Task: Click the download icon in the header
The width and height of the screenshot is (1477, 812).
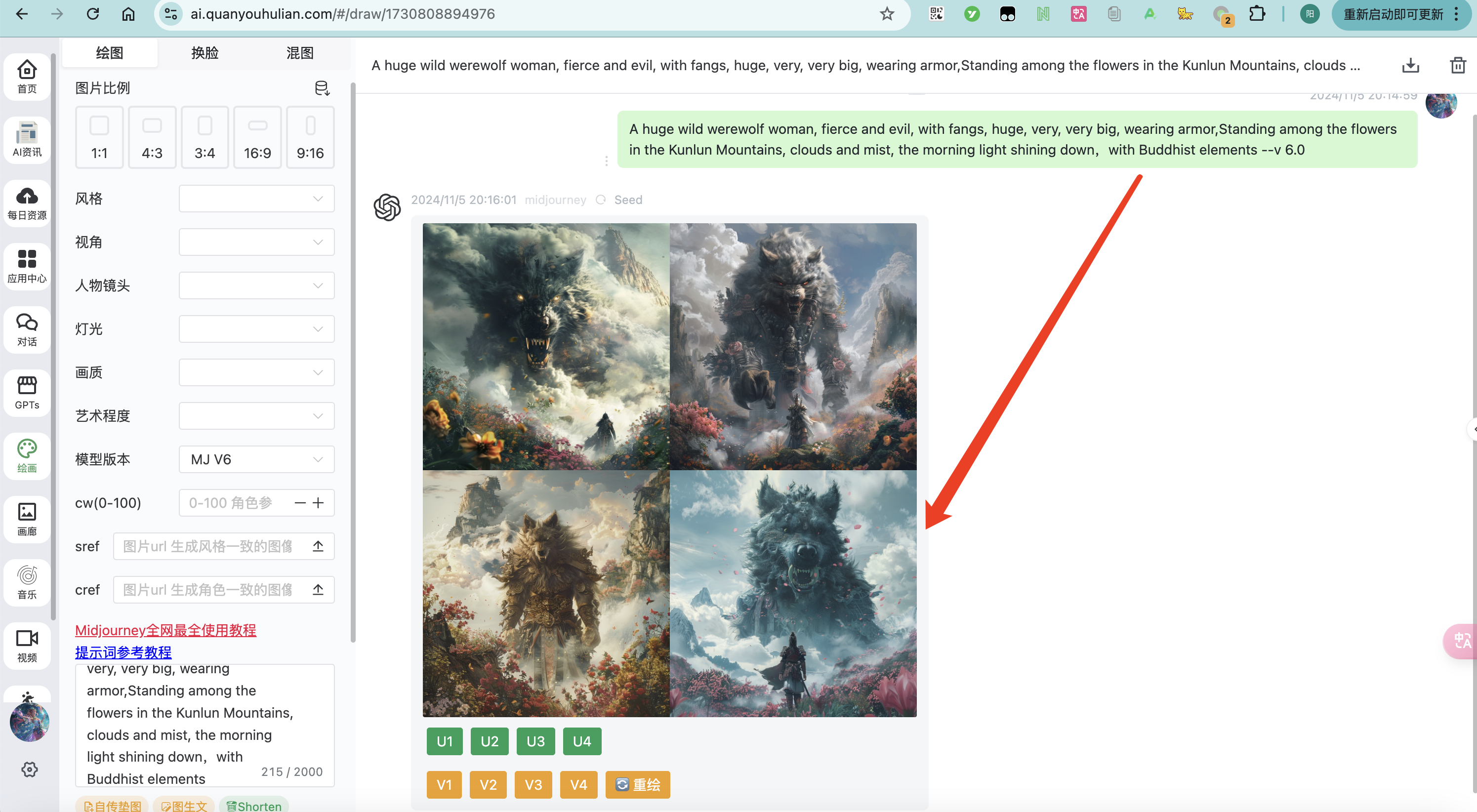Action: point(1410,65)
